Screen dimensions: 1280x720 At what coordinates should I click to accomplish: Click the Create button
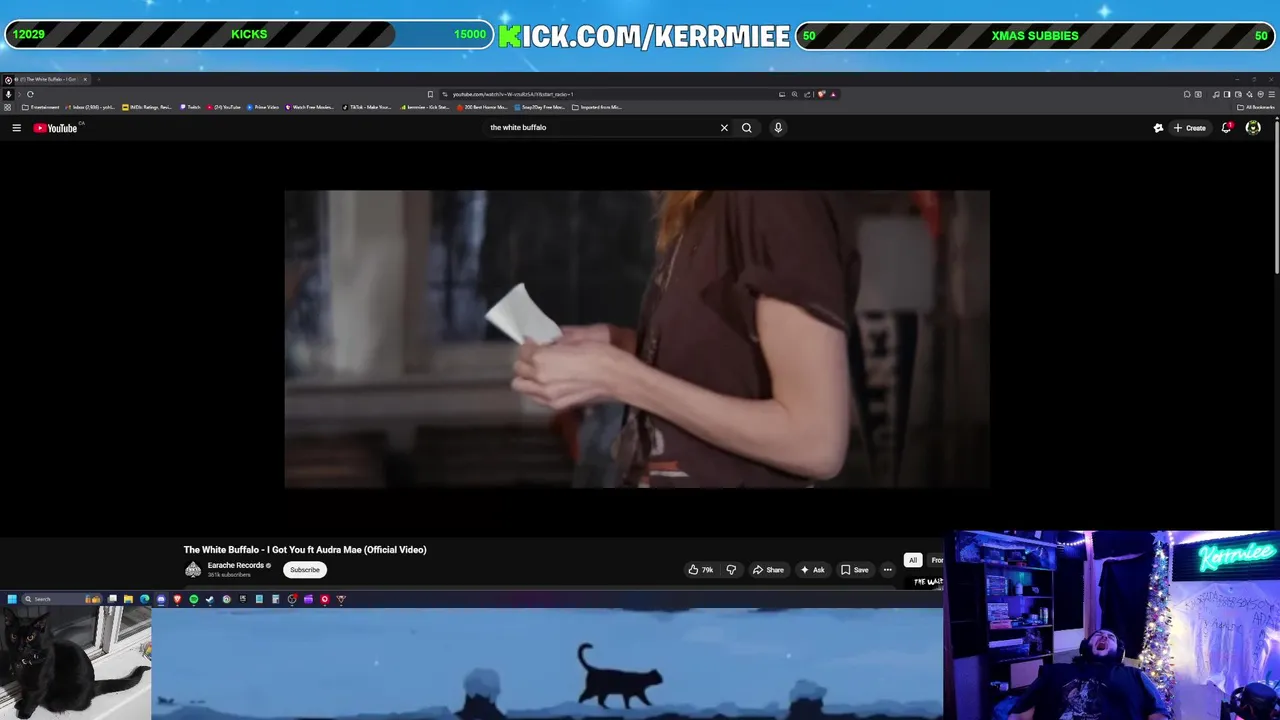1190,128
